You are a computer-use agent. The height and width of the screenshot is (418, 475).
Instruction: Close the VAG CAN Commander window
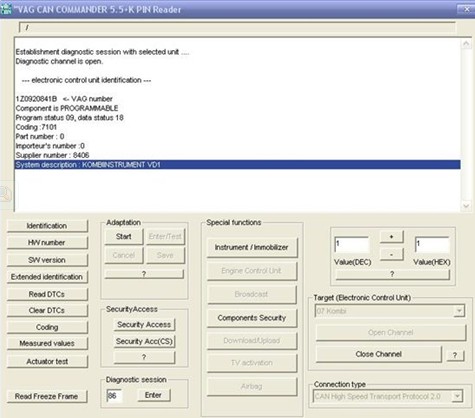pos(466,9)
